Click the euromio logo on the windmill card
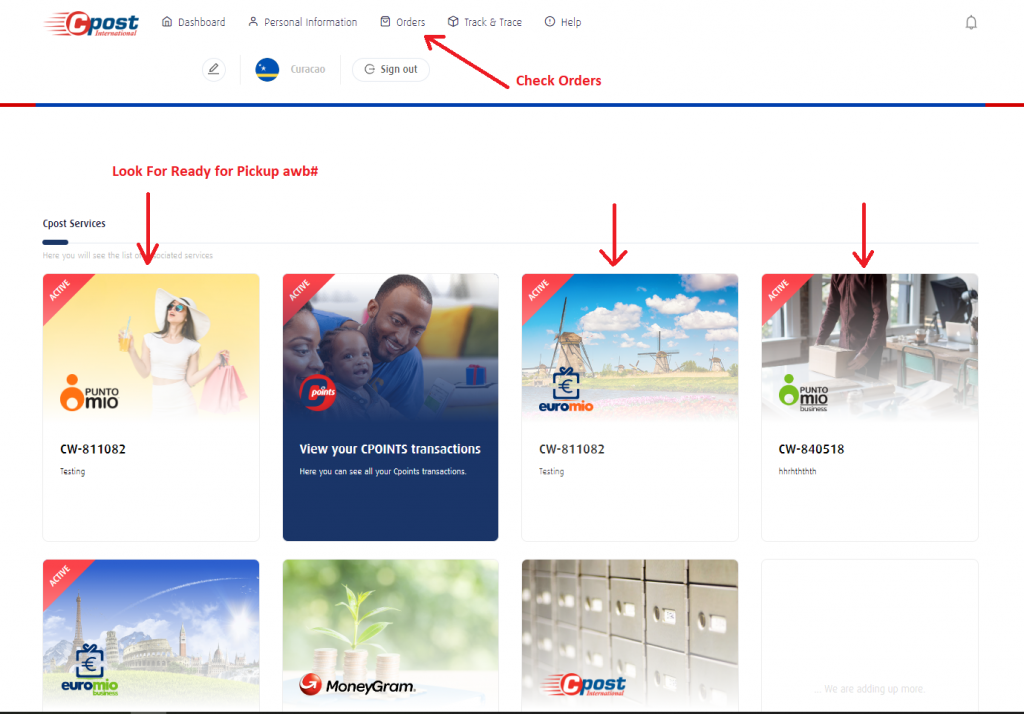This screenshot has width=1024, height=714. pyautogui.click(x=566, y=391)
